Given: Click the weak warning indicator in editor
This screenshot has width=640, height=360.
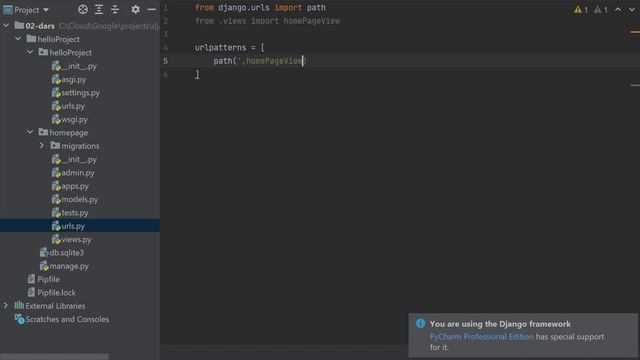Looking at the screenshot, I should [x=600, y=10].
